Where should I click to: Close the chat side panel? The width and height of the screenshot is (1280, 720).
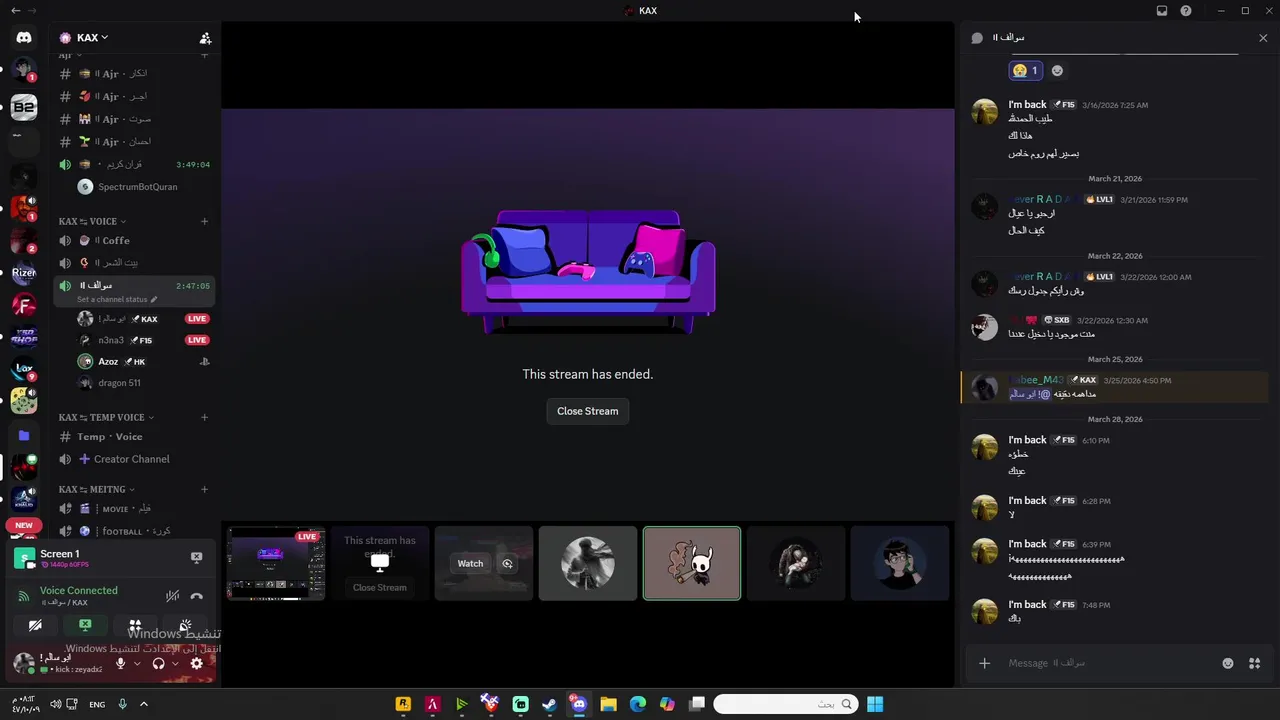pos(1263,38)
